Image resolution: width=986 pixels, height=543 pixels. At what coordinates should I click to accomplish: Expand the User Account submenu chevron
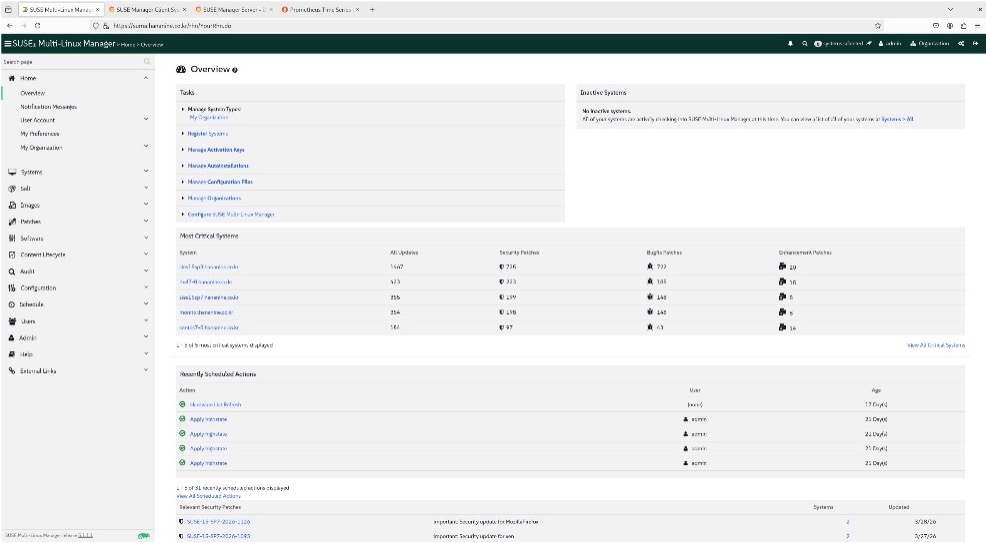click(146, 119)
